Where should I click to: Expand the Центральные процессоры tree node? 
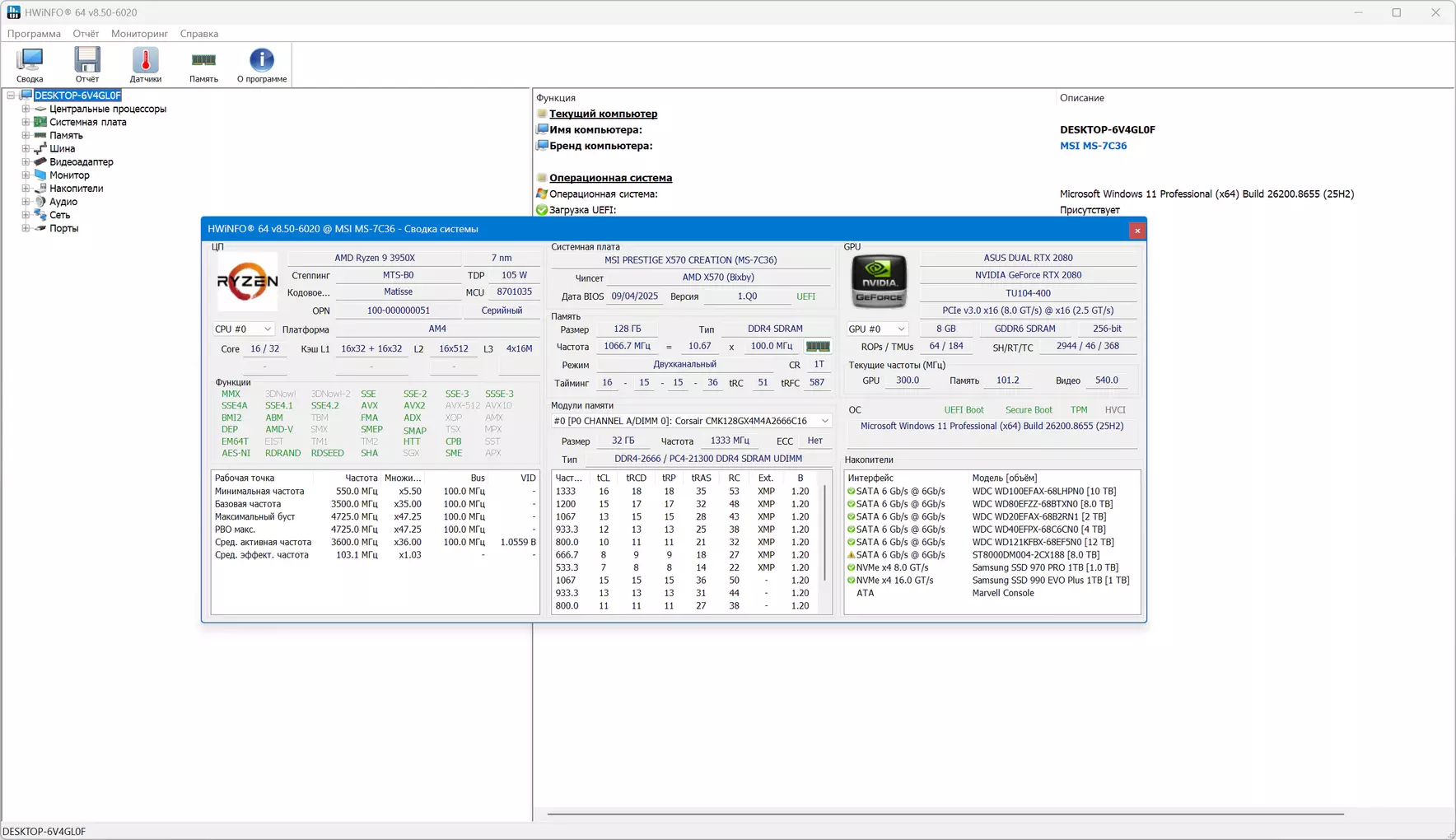pyautogui.click(x=26, y=109)
